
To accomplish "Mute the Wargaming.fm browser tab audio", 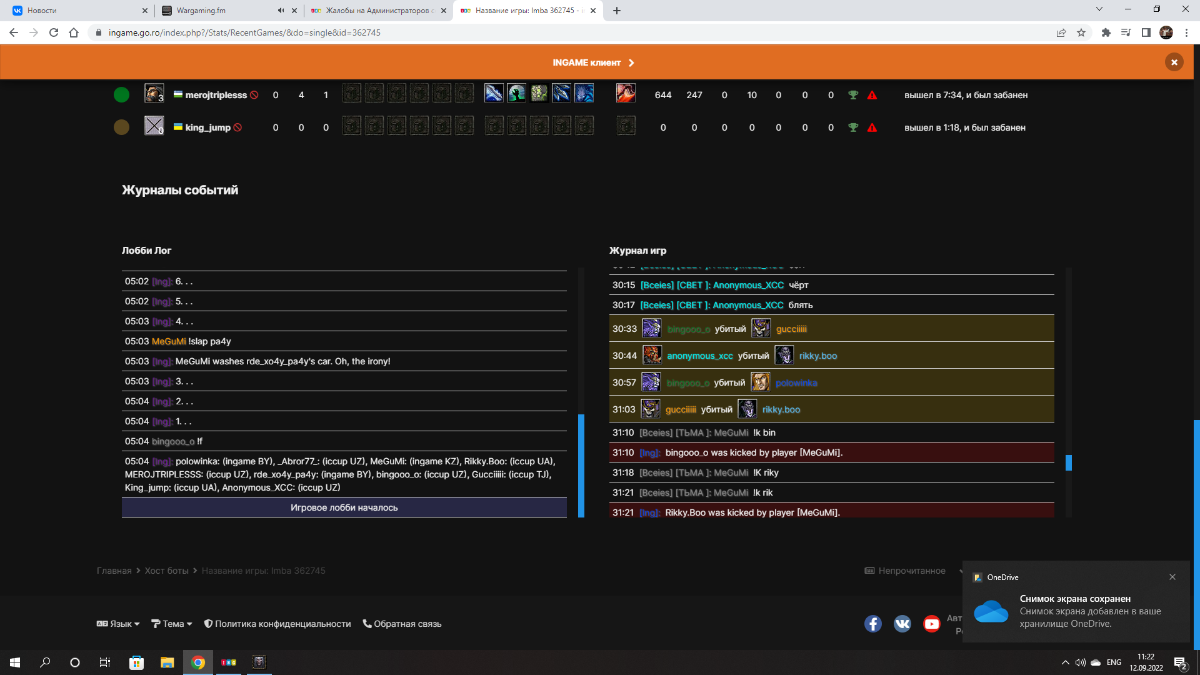I will pos(280,11).
